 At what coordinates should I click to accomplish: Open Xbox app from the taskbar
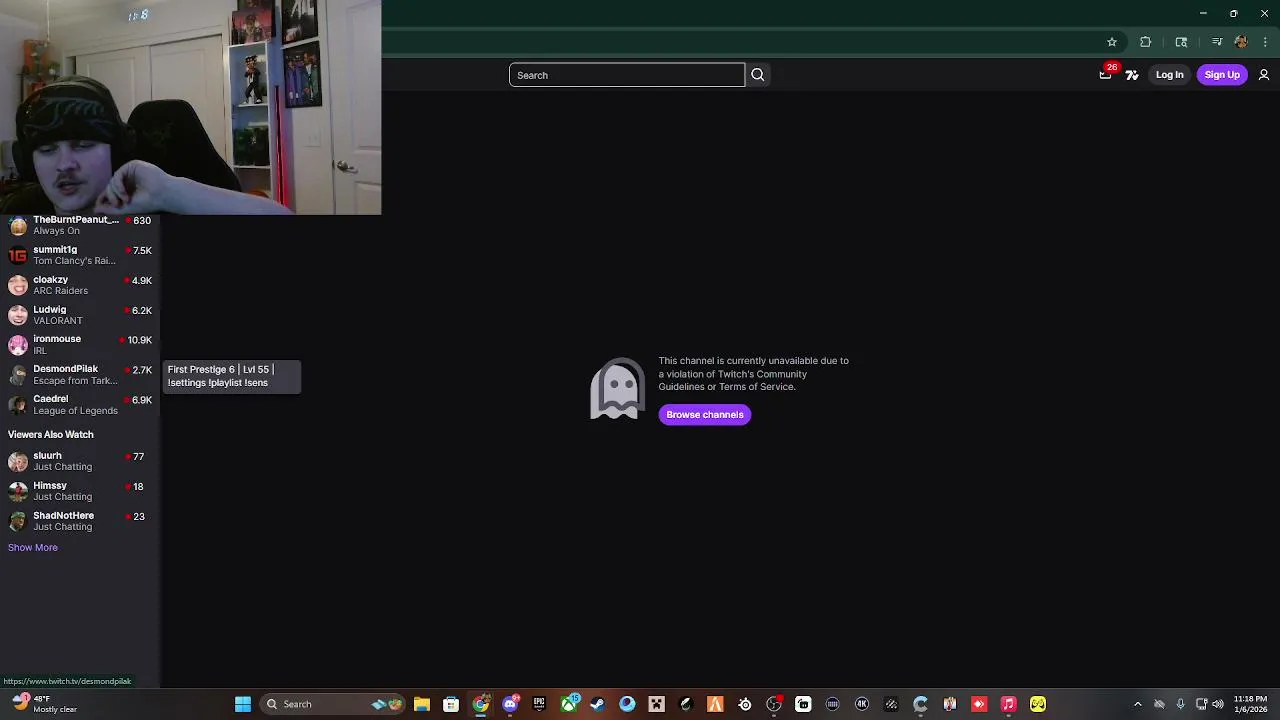(x=569, y=704)
